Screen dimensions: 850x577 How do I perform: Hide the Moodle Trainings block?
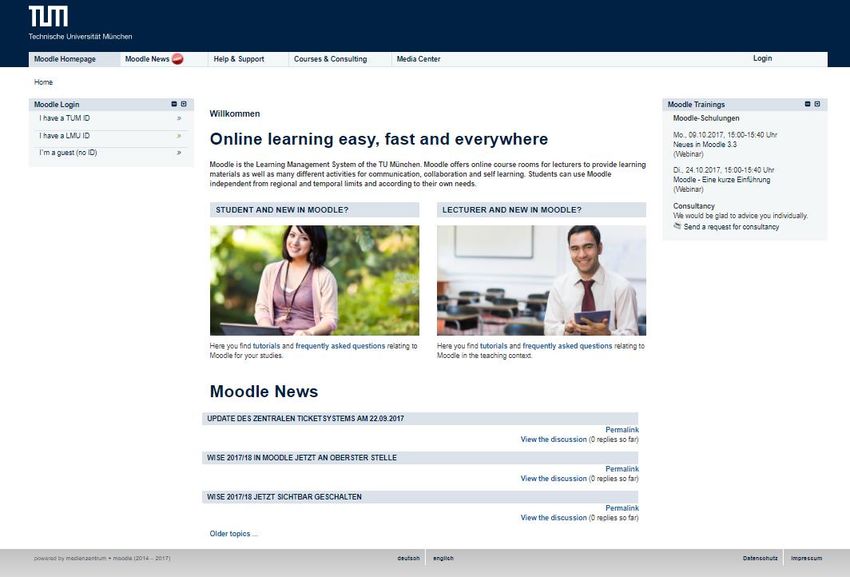click(807, 104)
